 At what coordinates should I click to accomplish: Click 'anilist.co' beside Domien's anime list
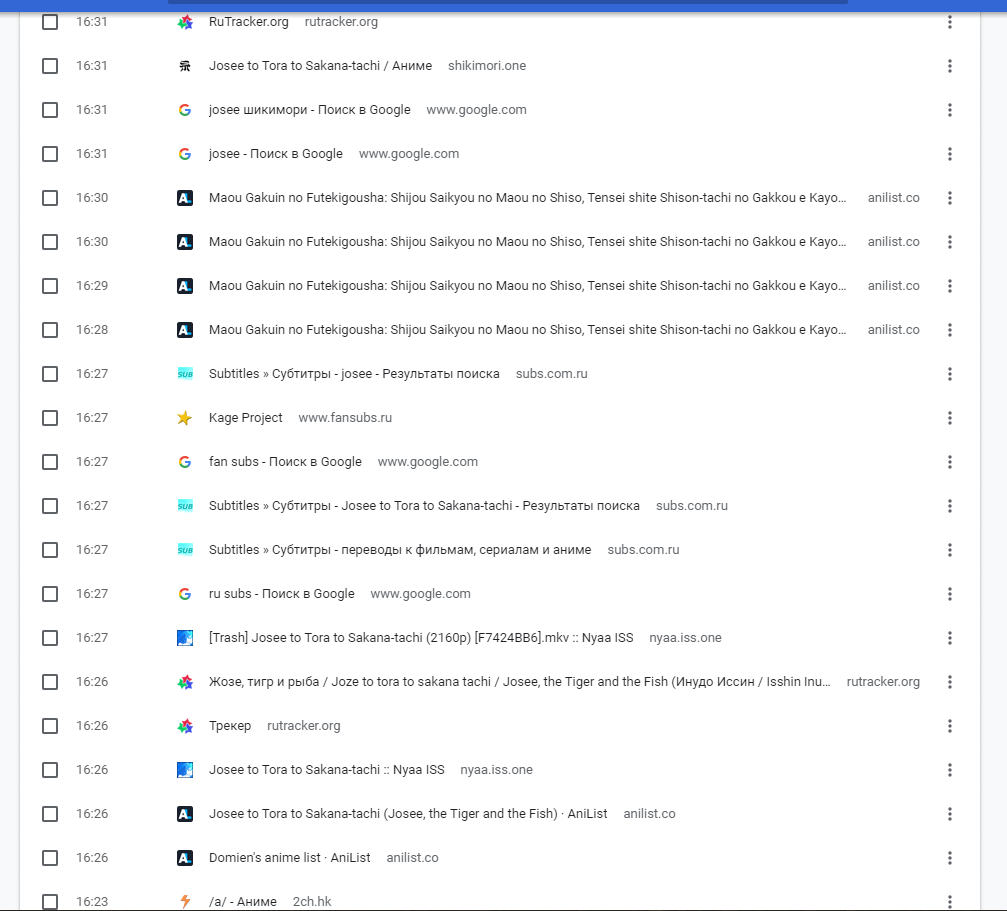click(x=412, y=858)
